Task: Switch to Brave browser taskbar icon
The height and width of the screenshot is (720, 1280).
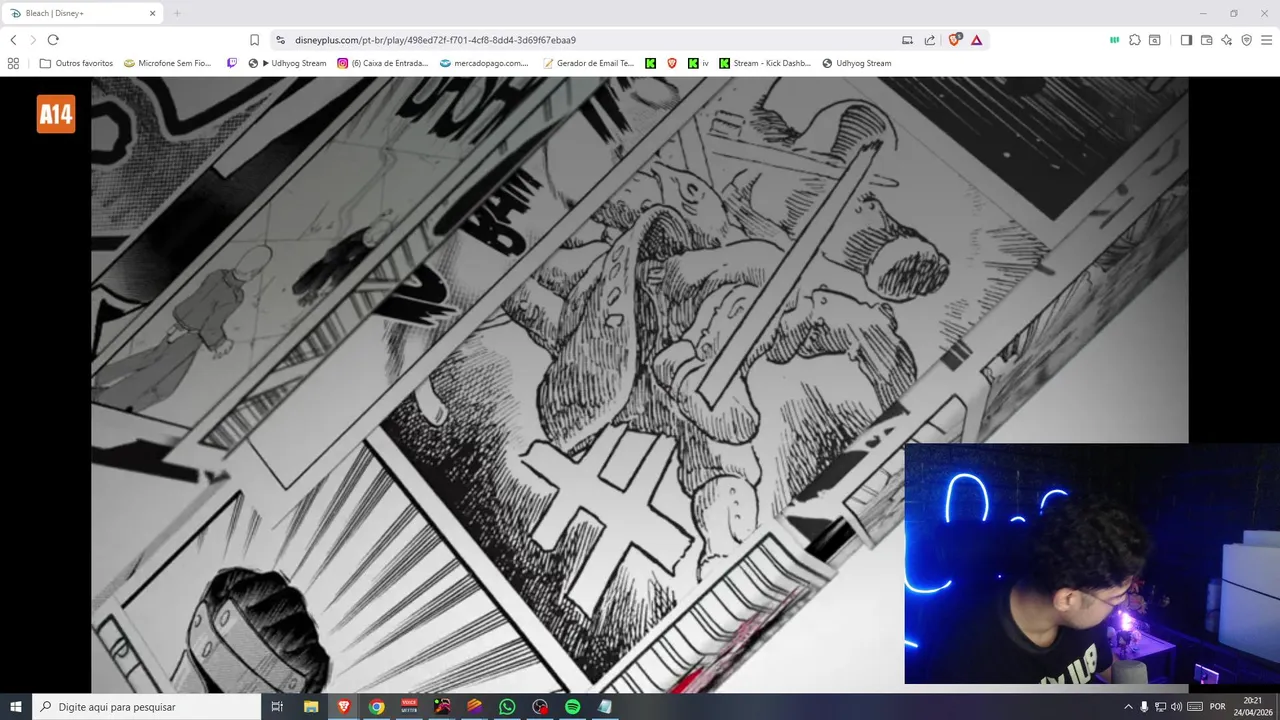Action: tap(344, 707)
